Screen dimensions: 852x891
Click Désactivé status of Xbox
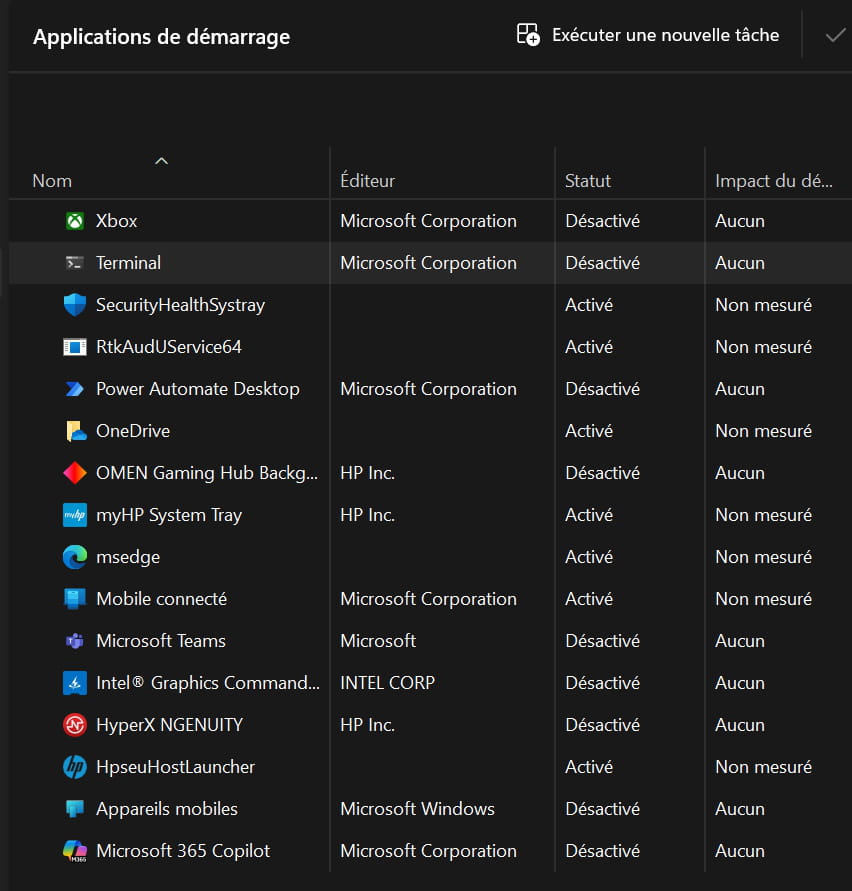pyautogui.click(x=602, y=220)
